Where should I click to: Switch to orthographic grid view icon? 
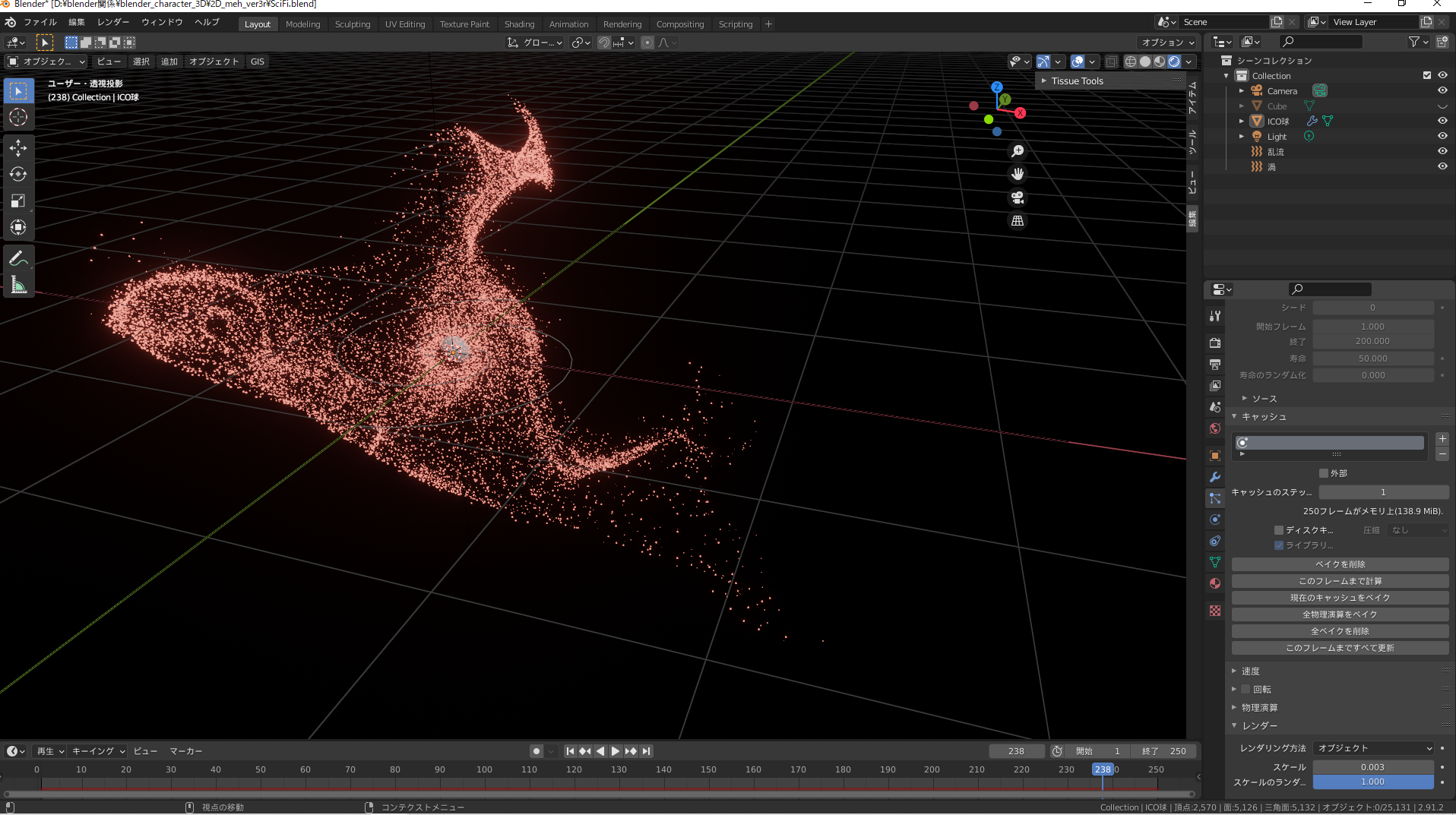pos(1018,221)
